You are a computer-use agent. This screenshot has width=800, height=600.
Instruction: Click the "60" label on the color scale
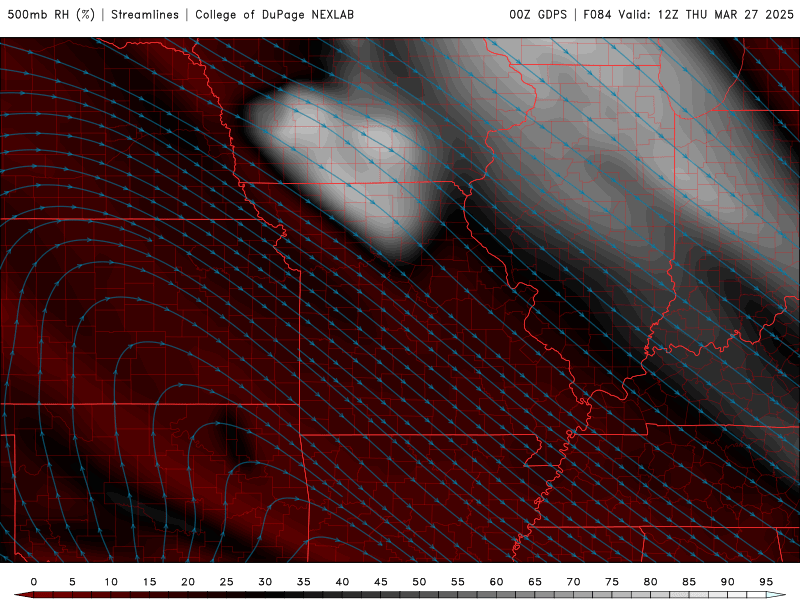click(x=496, y=582)
